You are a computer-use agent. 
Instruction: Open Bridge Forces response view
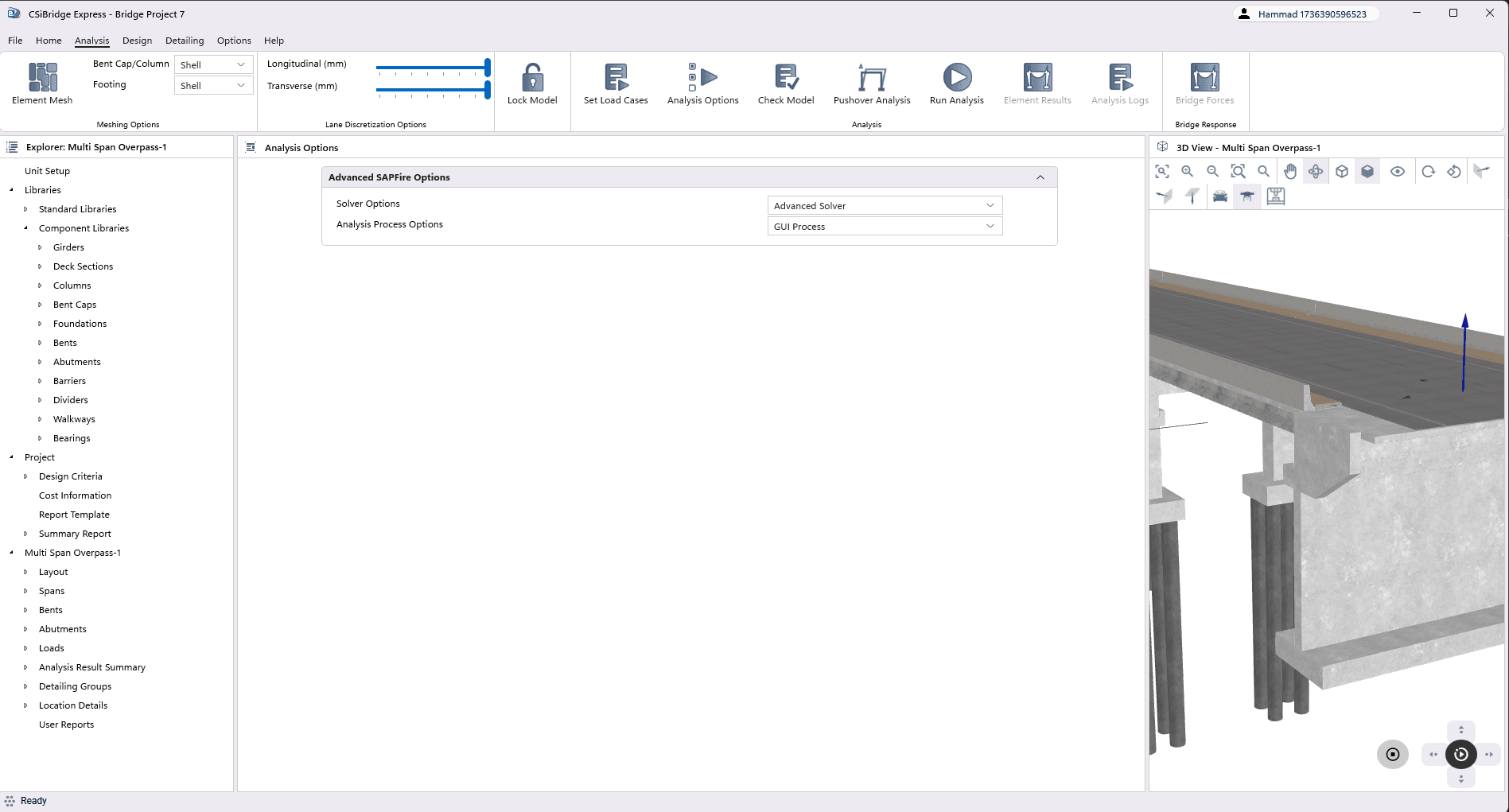(x=1204, y=83)
